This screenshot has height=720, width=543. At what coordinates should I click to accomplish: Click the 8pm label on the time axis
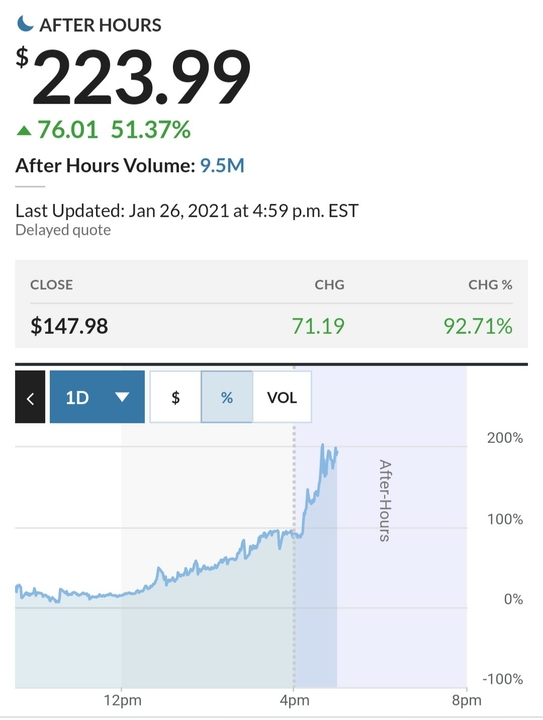click(x=466, y=701)
